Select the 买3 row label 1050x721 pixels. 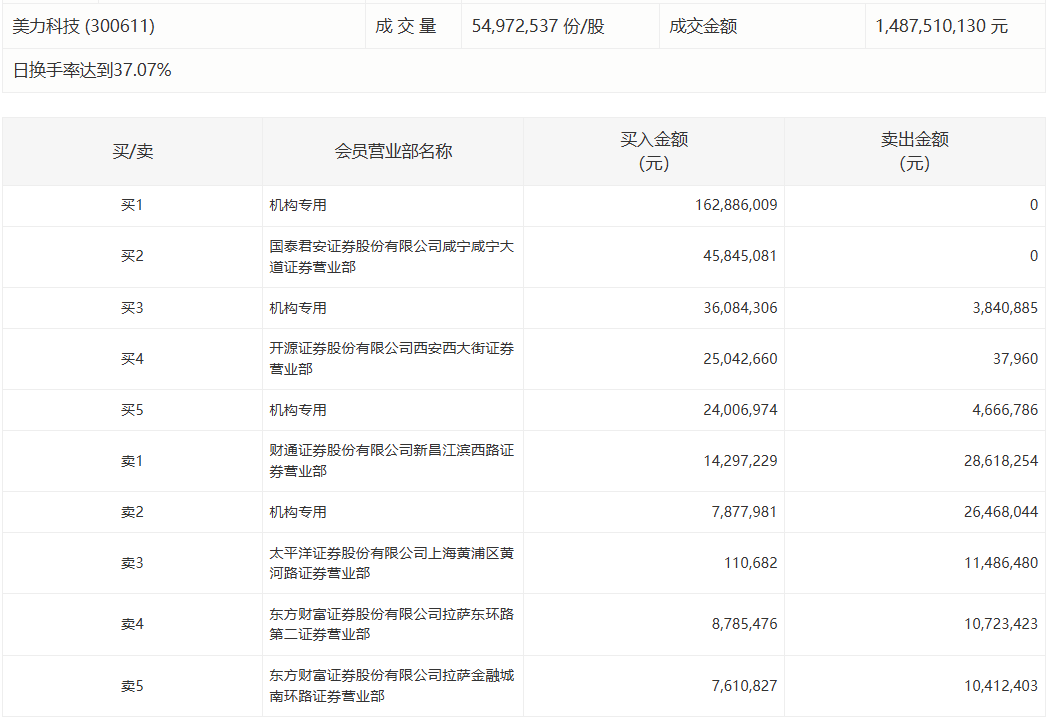point(132,308)
